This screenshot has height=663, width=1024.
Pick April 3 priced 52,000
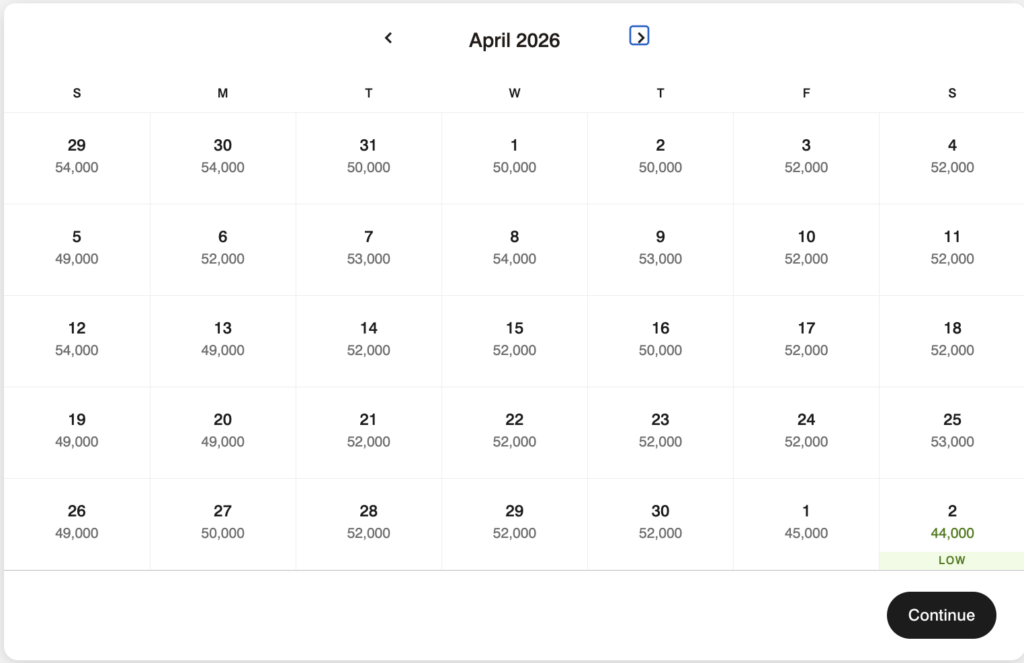(806, 156)
